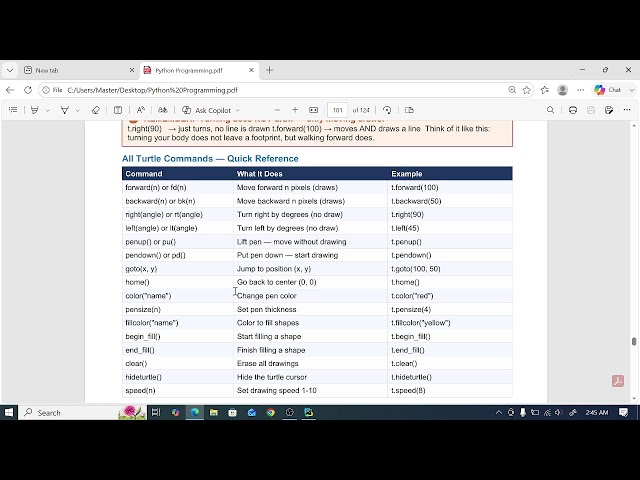The height and width of the screenshot is (480, 640).
Task: Select the Draw pen tool
Action: 64,110
